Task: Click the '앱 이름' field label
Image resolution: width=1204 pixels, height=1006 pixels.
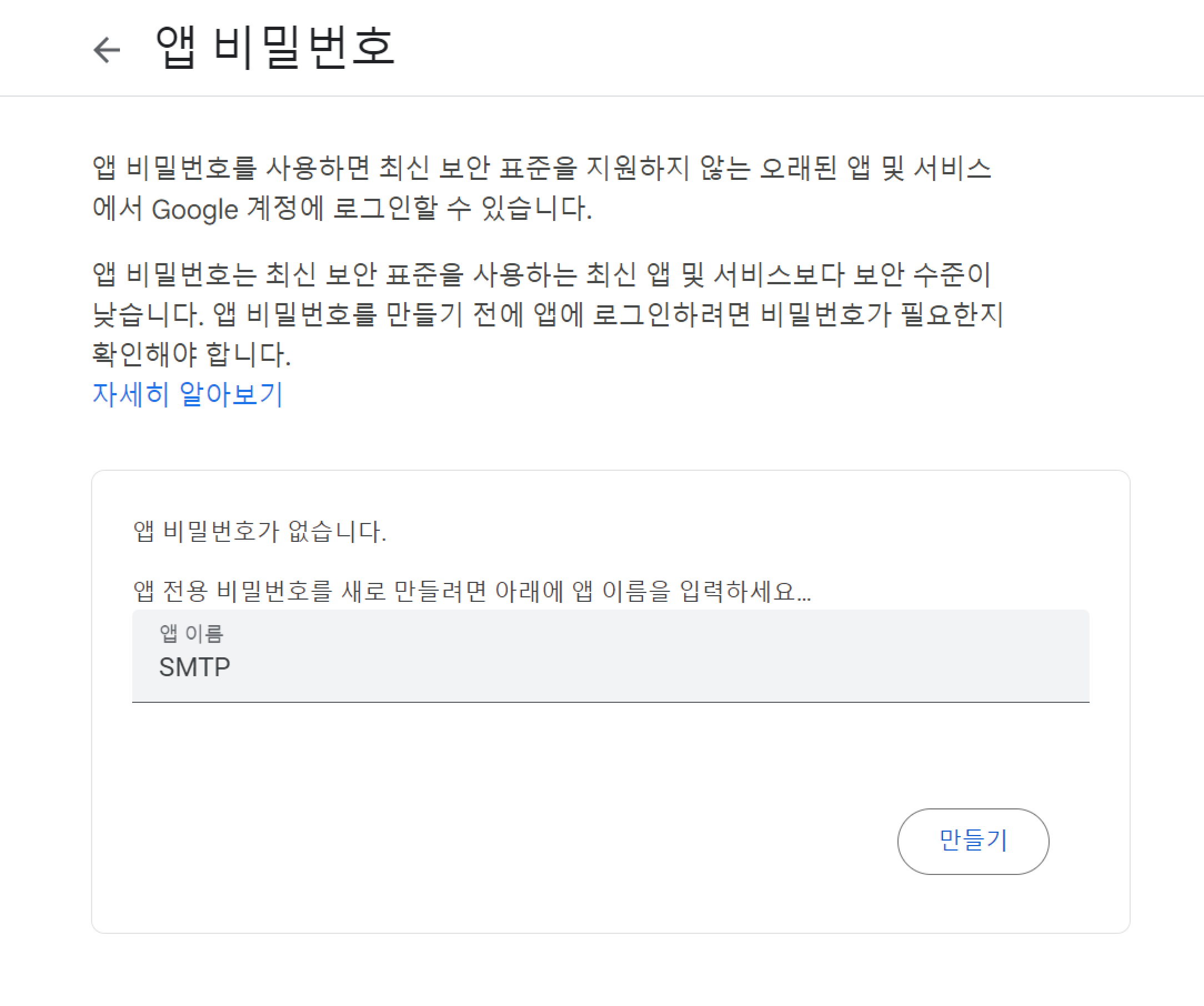Action: [191, 633]
